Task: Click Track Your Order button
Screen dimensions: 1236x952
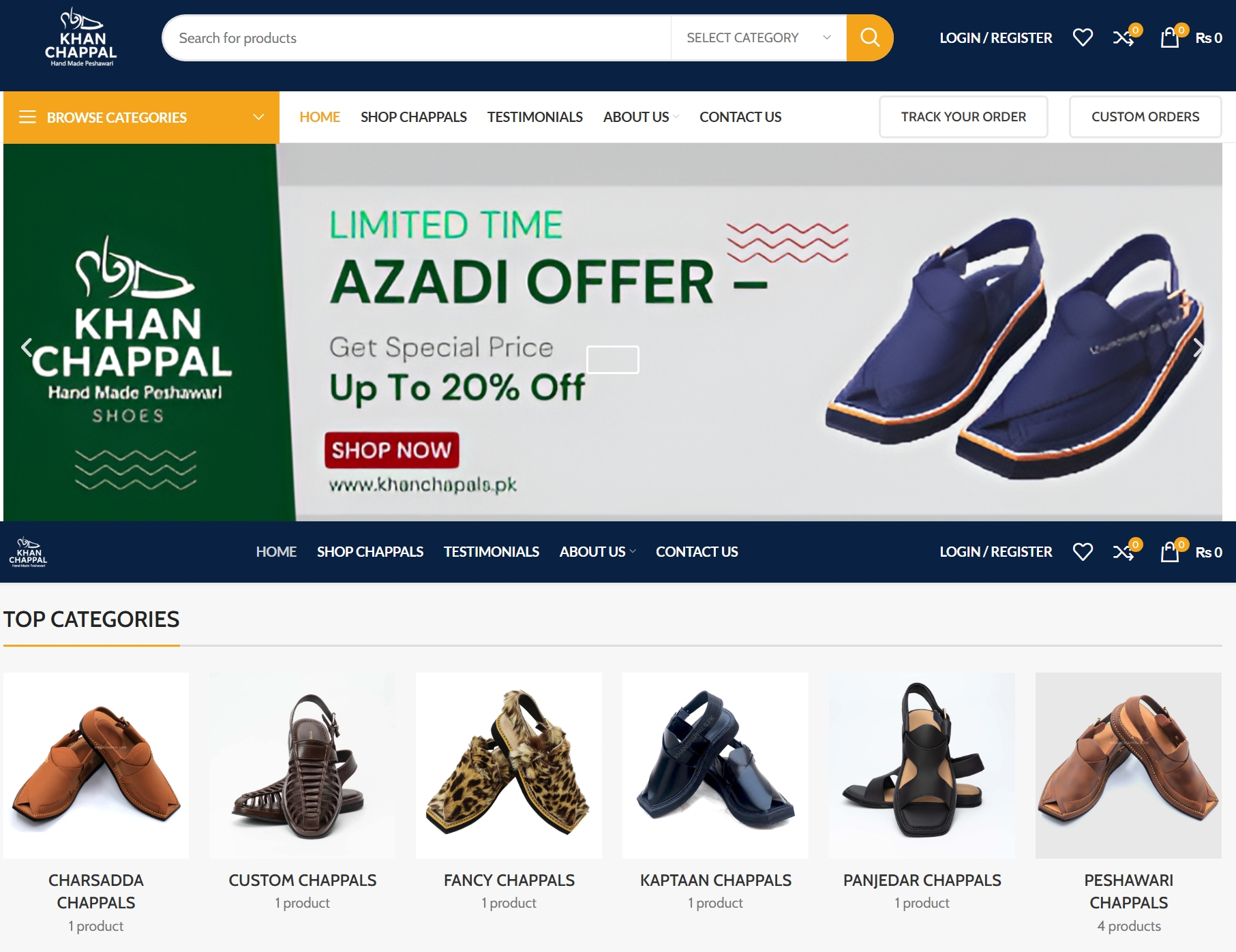Action: click(x=963, y=117)
